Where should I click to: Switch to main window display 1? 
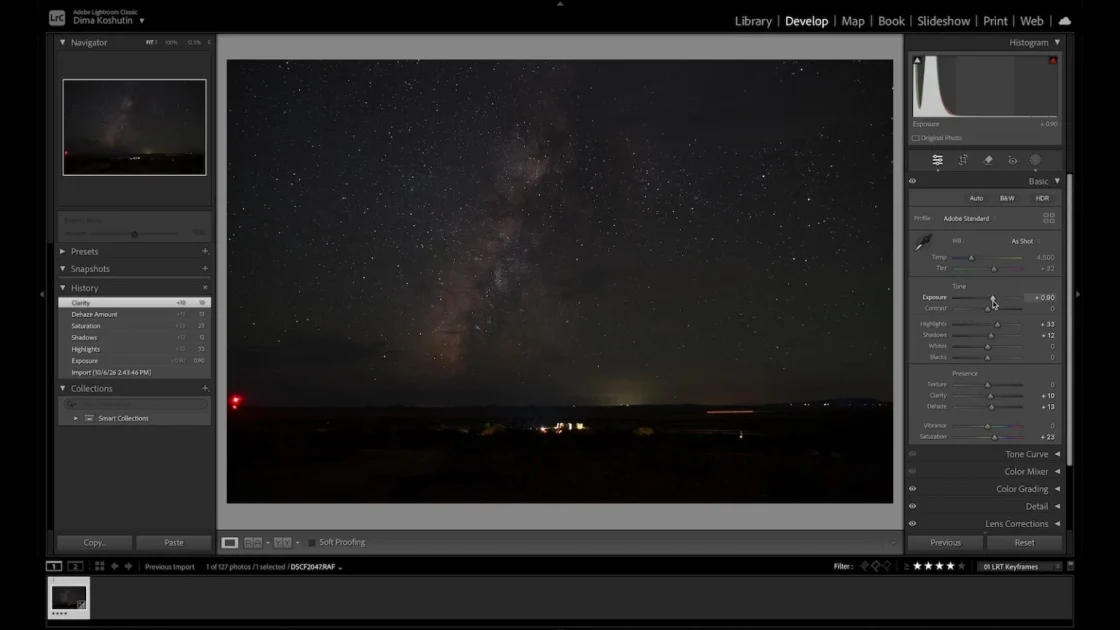[54, 566]
